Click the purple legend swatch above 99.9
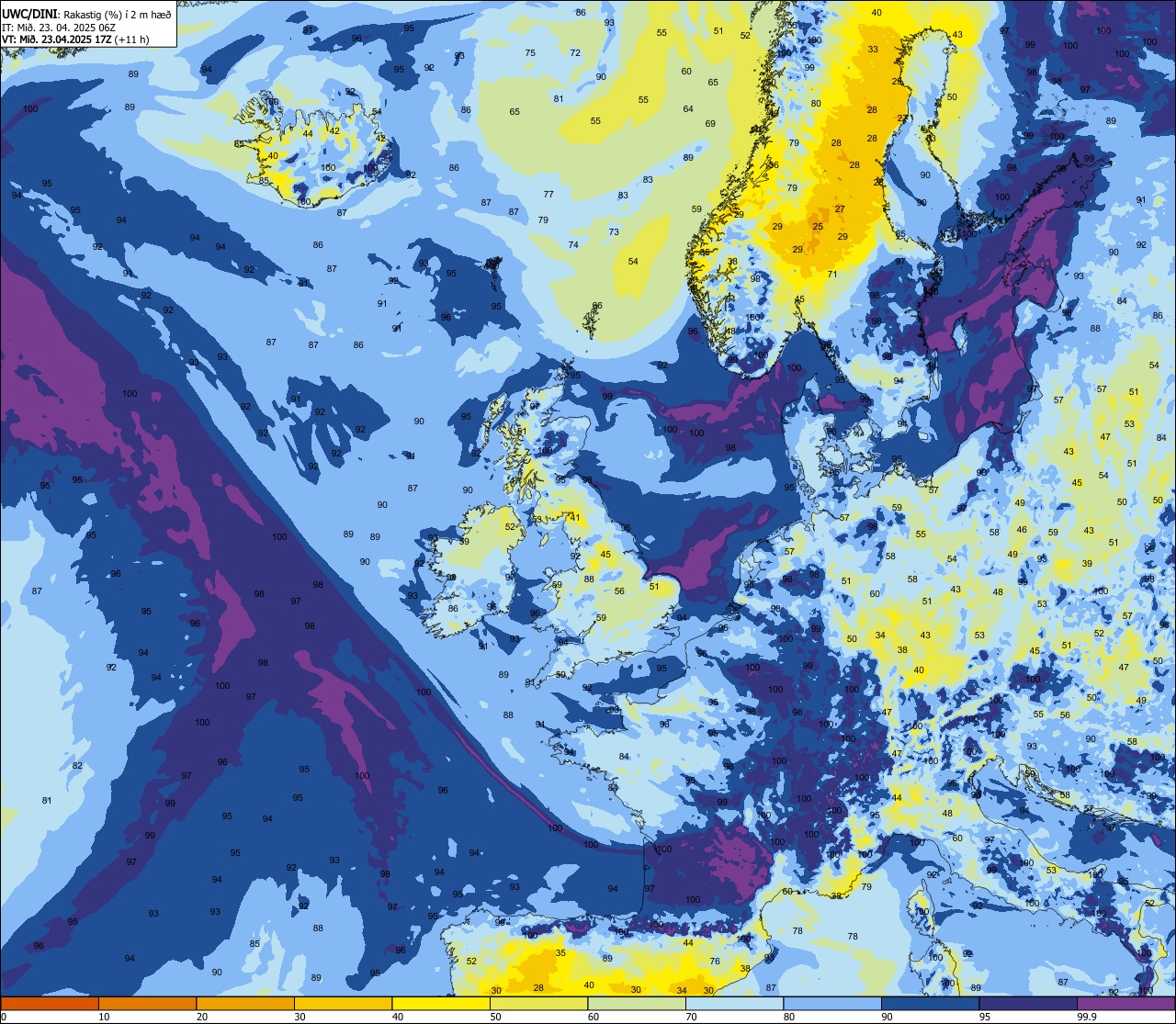This screenshot has width=1176, height=1024. click(1125, 1003)
